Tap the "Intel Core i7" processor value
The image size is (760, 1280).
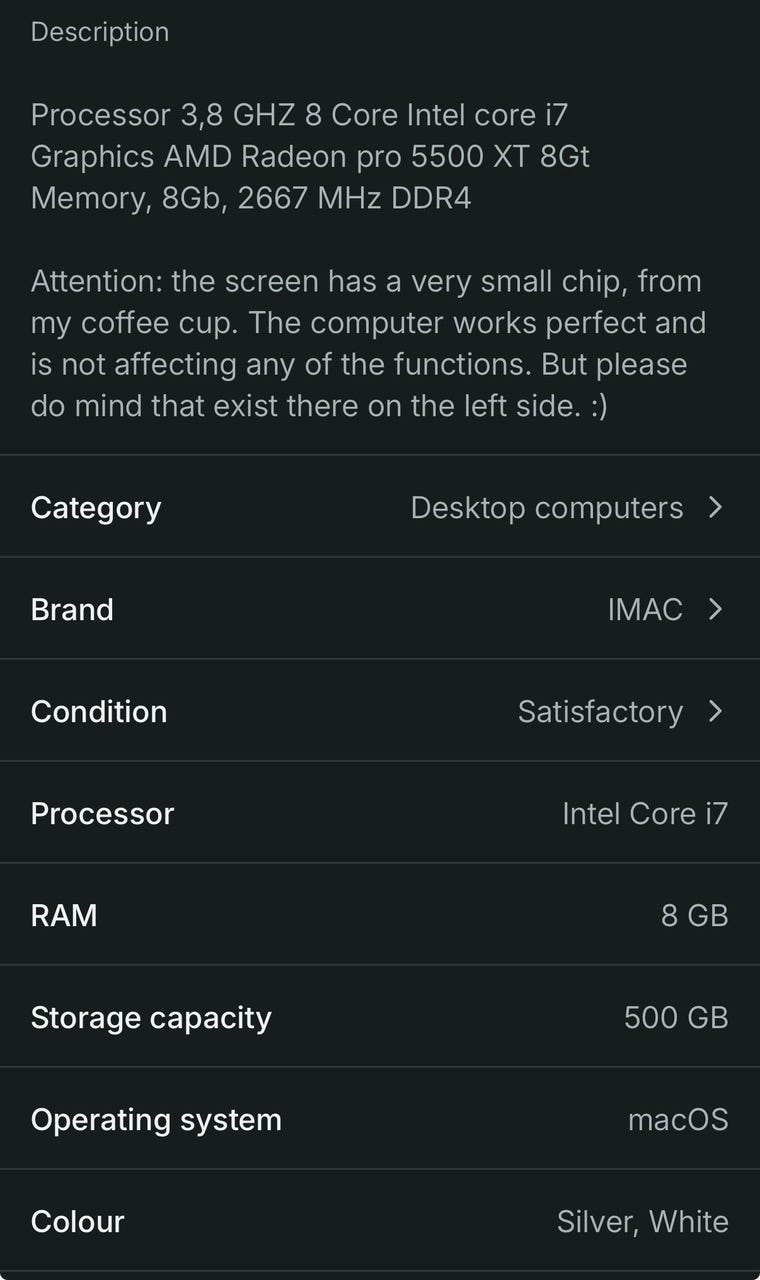(645, 813)
